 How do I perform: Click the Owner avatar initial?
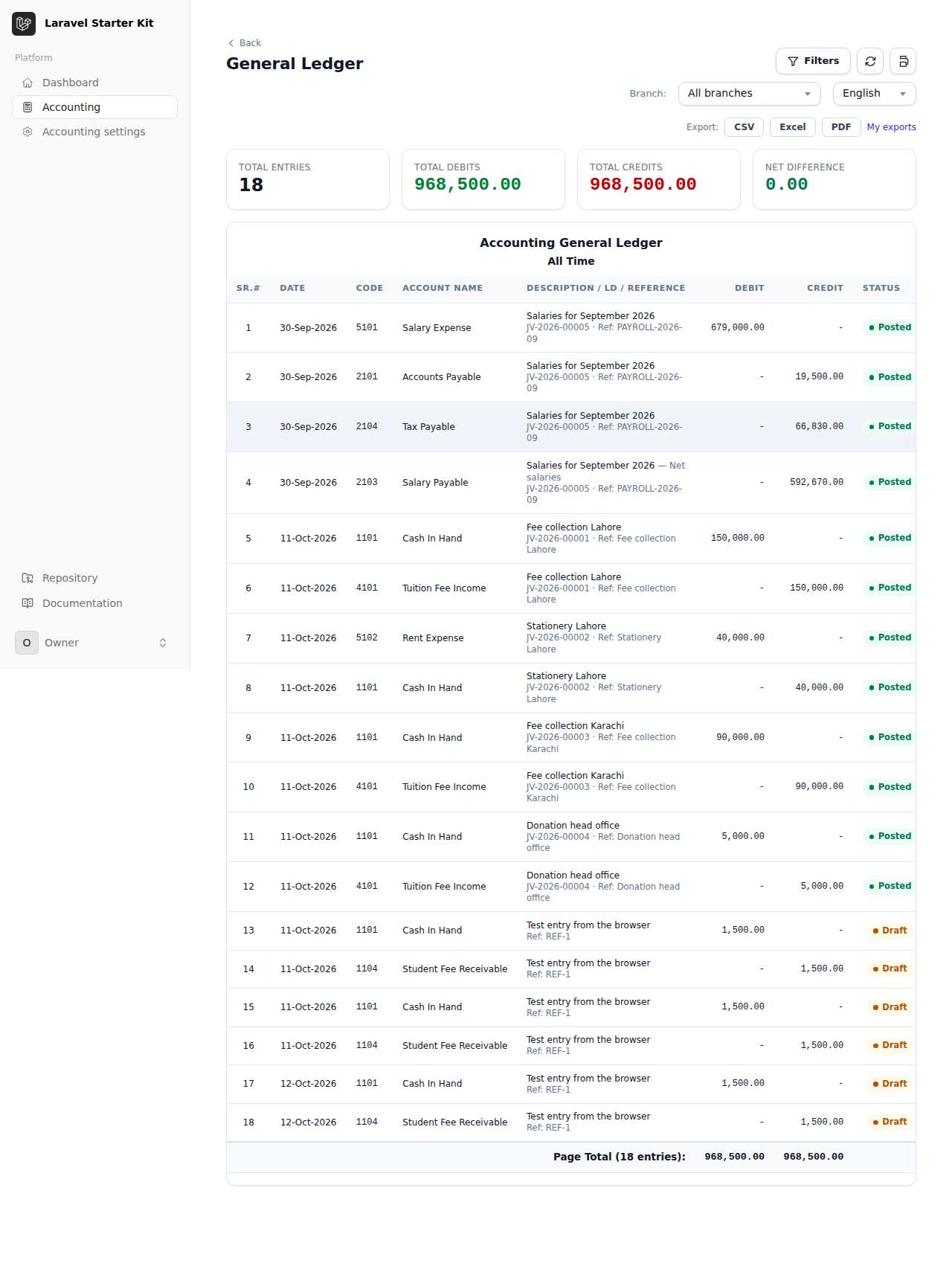click(x=27, y=643)
